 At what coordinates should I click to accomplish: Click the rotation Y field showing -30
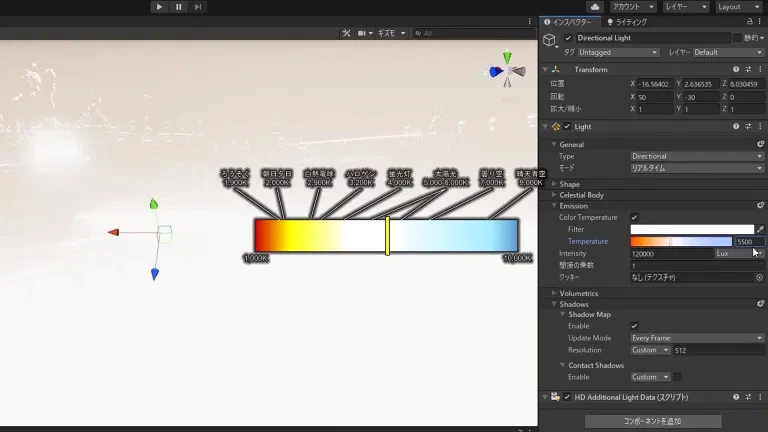[x=701, y=97]
